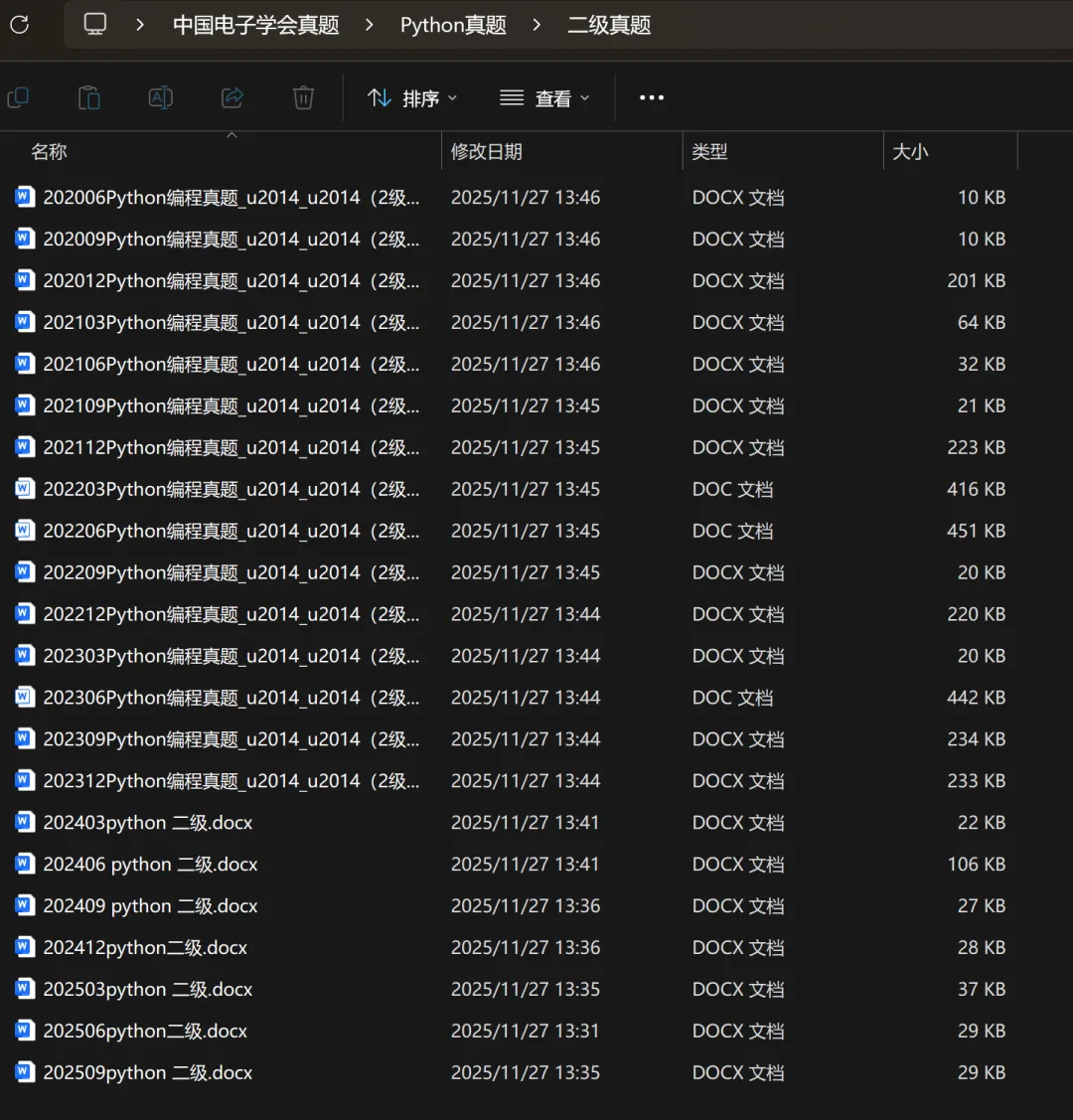
Task: Select file 202406 python 二级.docx
Action: point(150,865)
